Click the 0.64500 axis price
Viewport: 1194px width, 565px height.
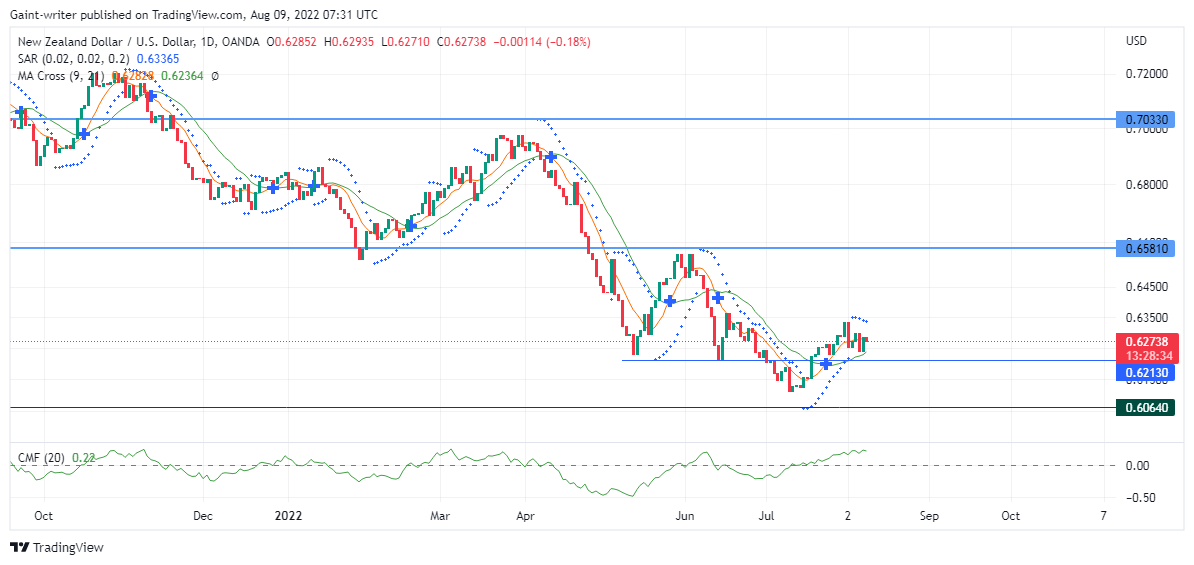point(1146,287)
